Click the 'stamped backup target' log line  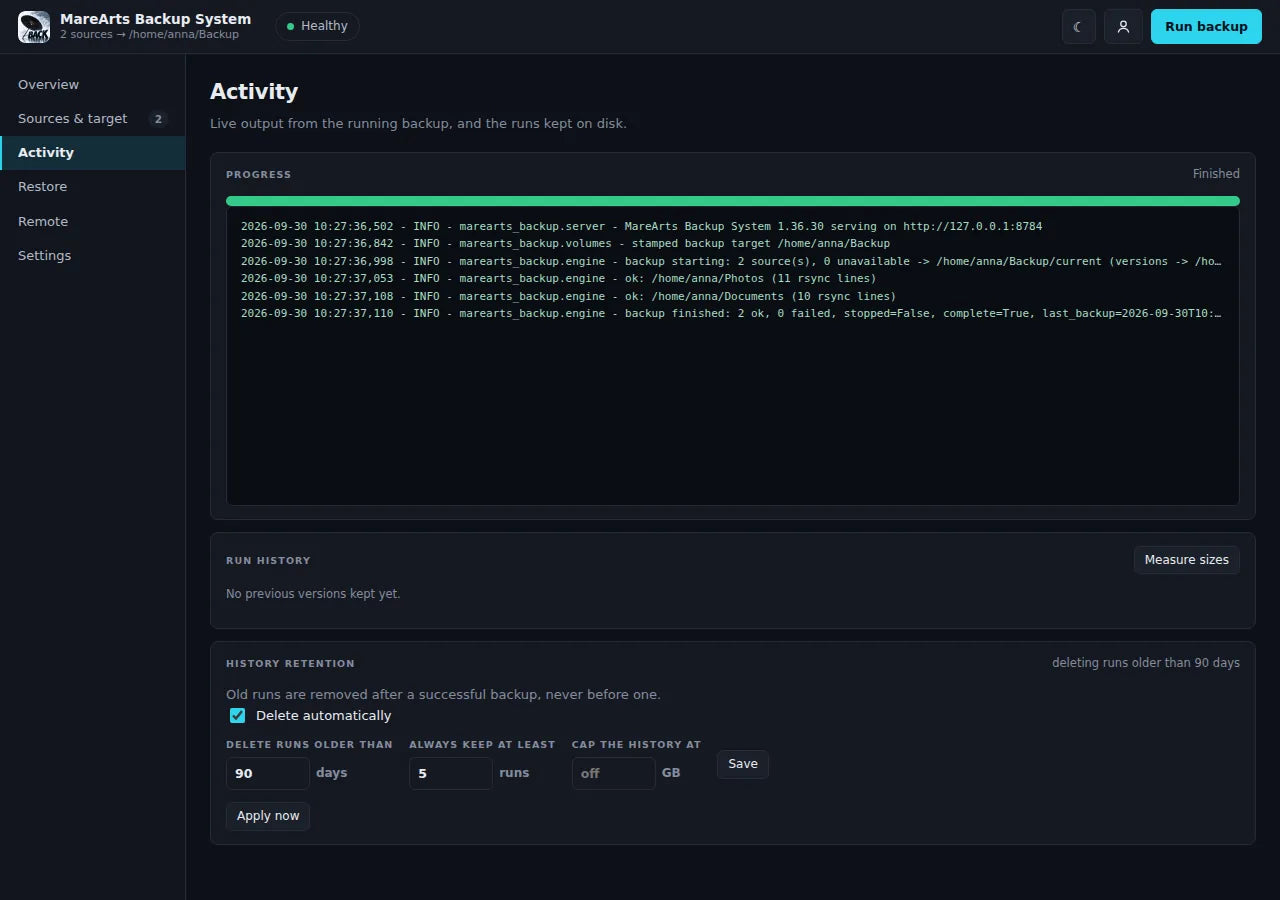[x=565, y=244]
